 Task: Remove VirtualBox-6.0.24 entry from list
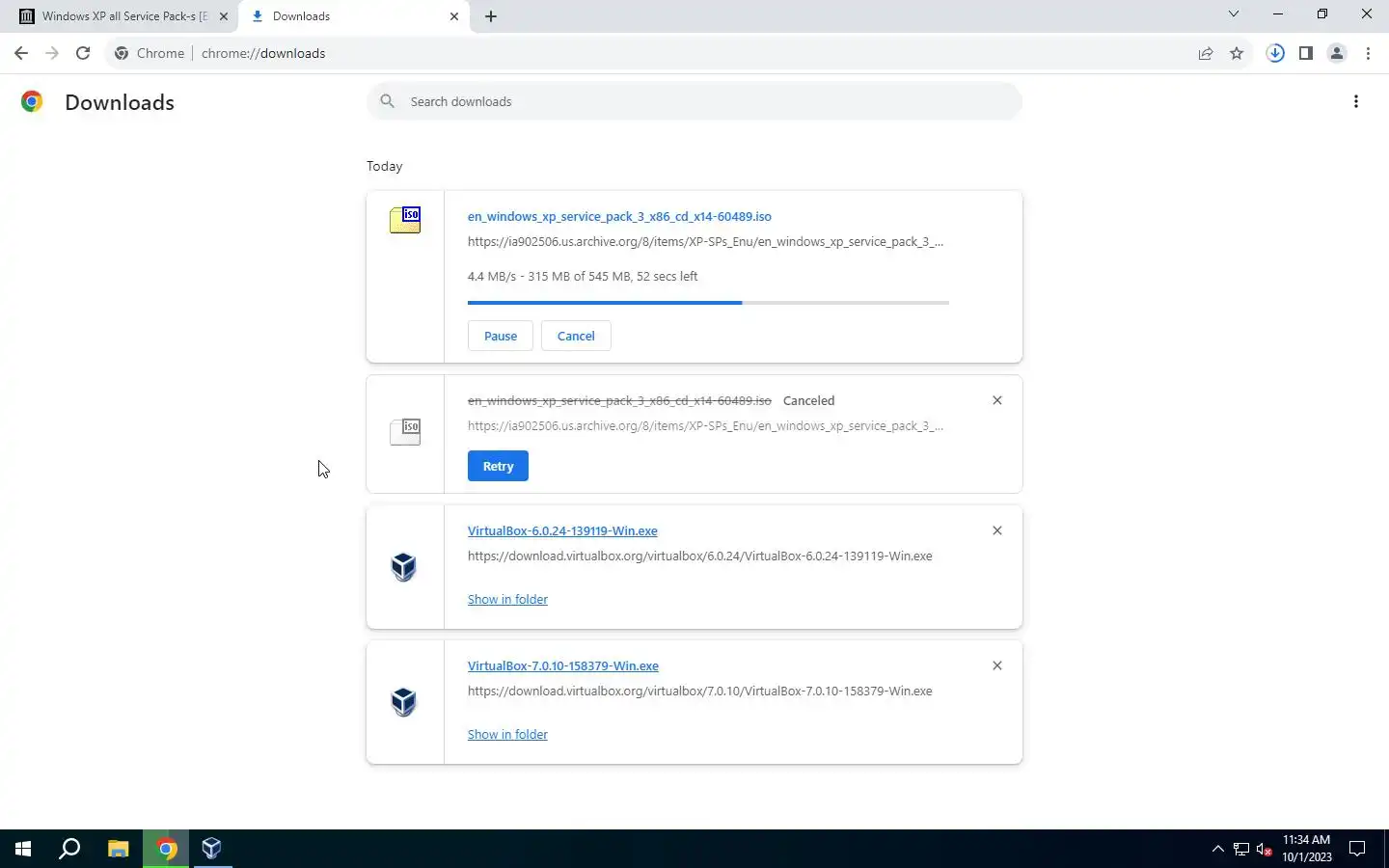(x=997, y=530)
